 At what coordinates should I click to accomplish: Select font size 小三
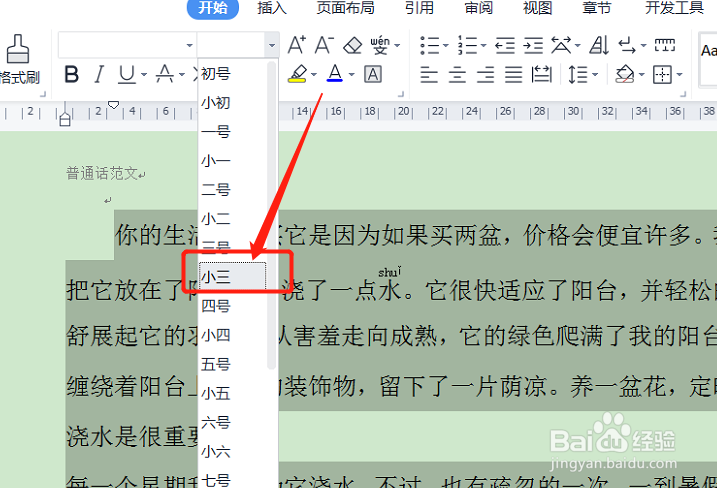coord(232,277)
